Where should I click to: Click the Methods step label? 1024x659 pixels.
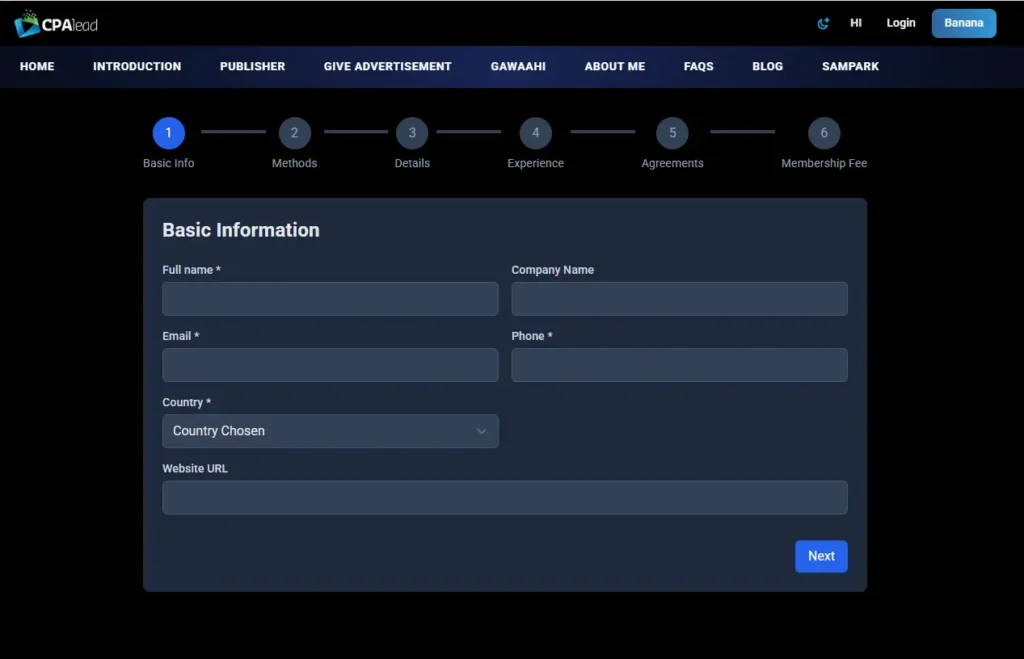[x=295, y=163]
